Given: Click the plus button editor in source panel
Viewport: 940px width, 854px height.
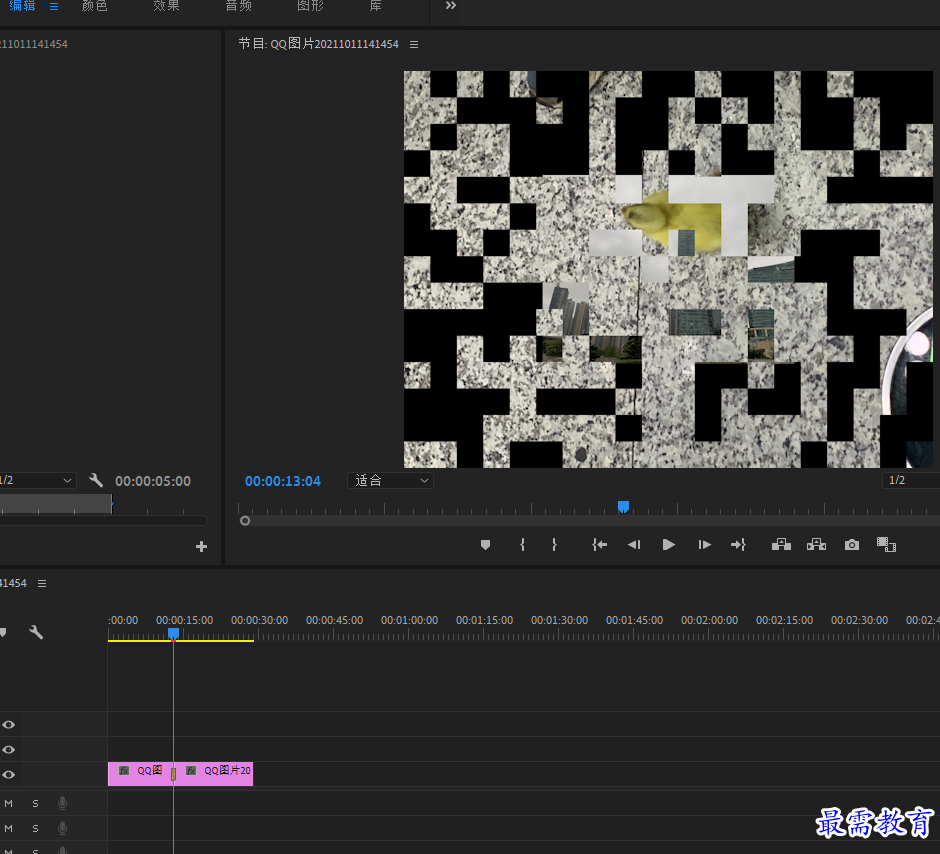Looking at the screenshot, I should (201, 546).
